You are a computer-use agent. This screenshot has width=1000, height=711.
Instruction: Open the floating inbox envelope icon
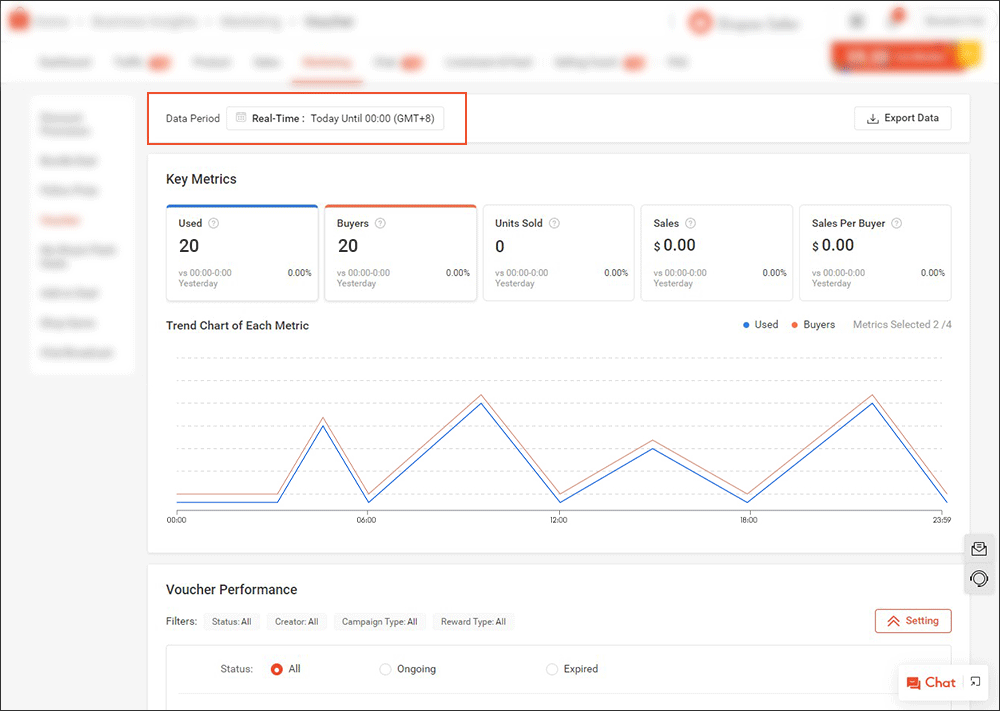tap(979, 548)
